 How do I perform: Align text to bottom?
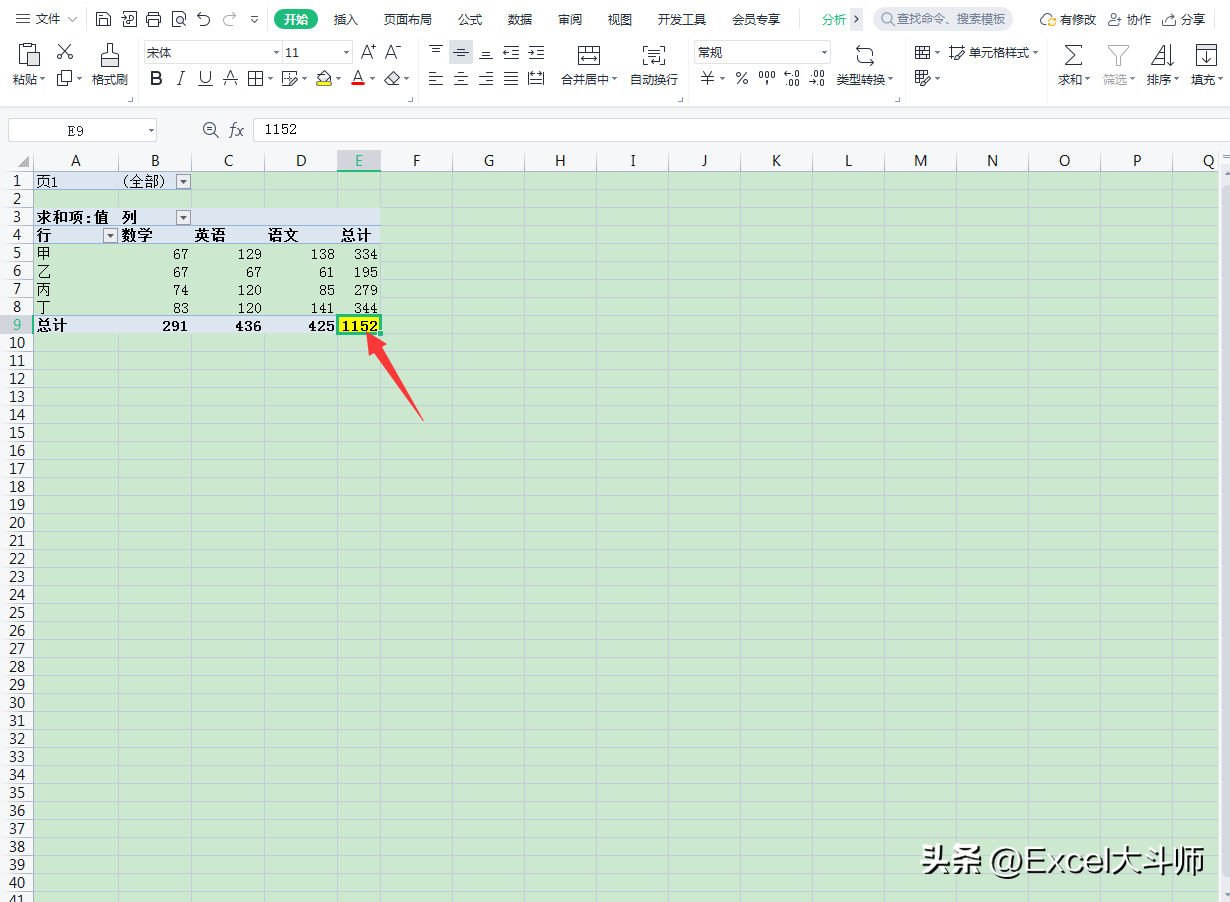tap(486, 52)
